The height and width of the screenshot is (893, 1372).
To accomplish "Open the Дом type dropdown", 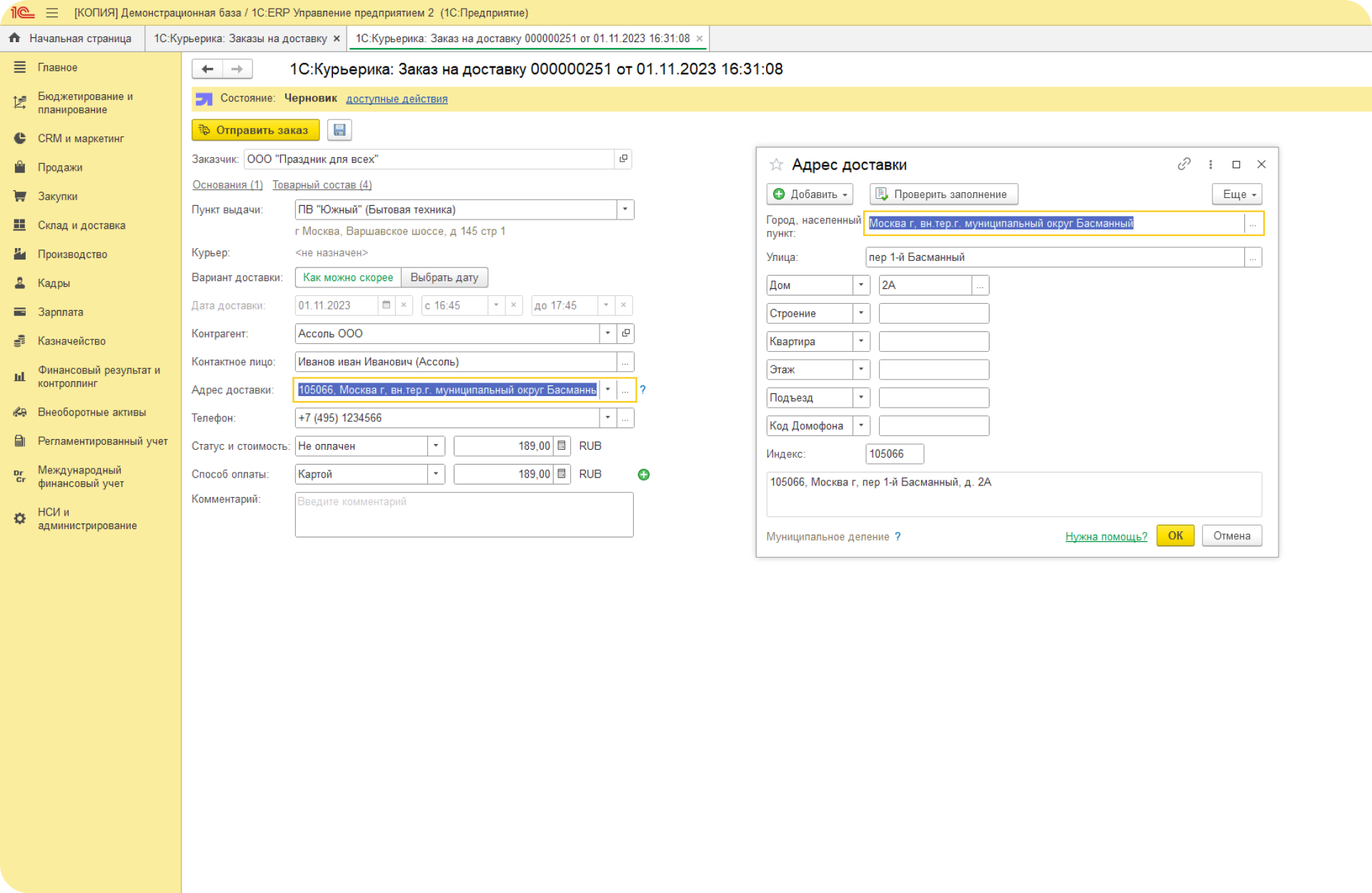I will click(x=861, y=285).
